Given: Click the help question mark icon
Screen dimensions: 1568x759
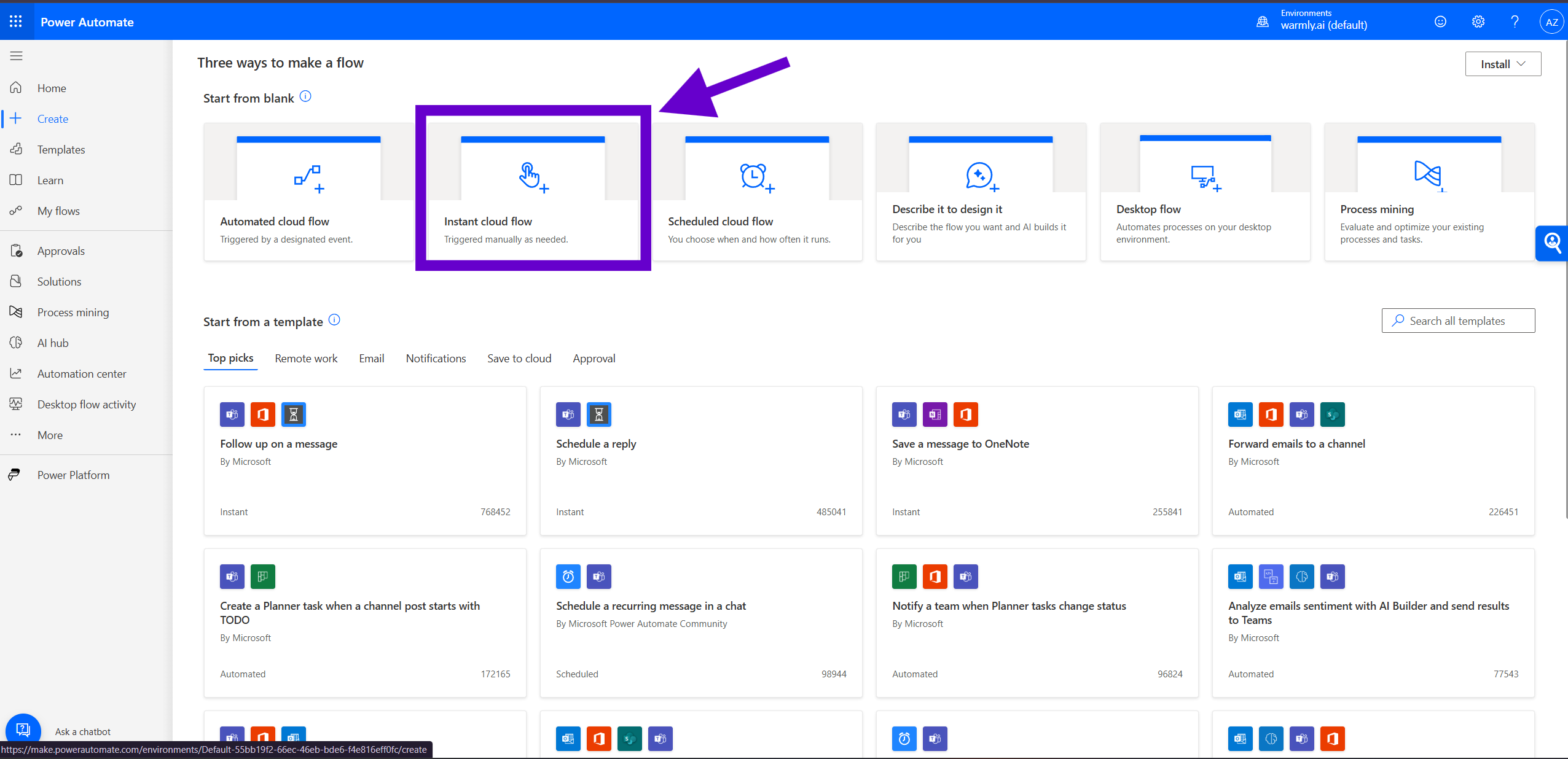Looking at the screenshot, I should 1515,22.
